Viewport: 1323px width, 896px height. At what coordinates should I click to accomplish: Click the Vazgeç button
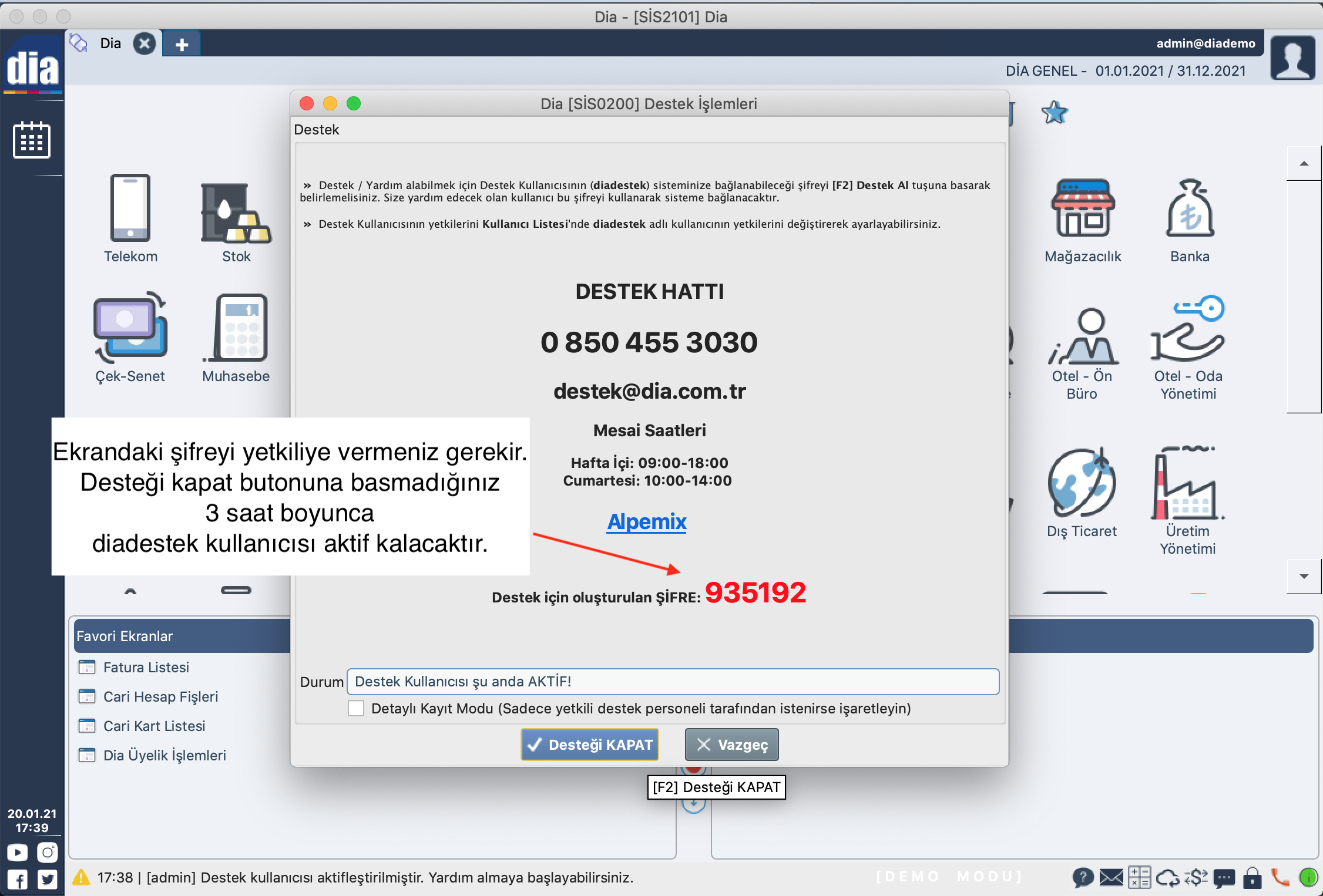(731, 745)
